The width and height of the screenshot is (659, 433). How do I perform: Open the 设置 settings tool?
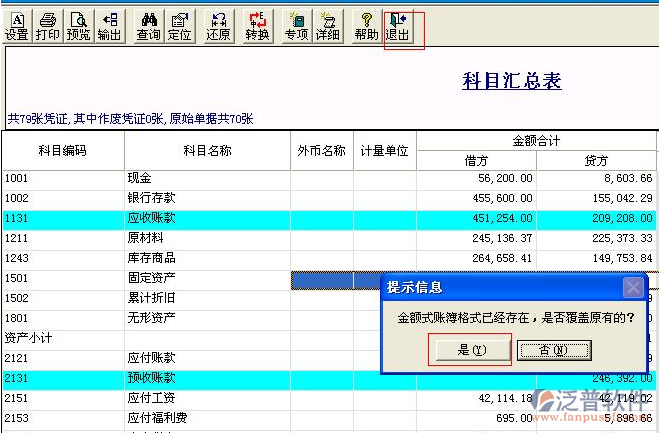tap(17, 27)
